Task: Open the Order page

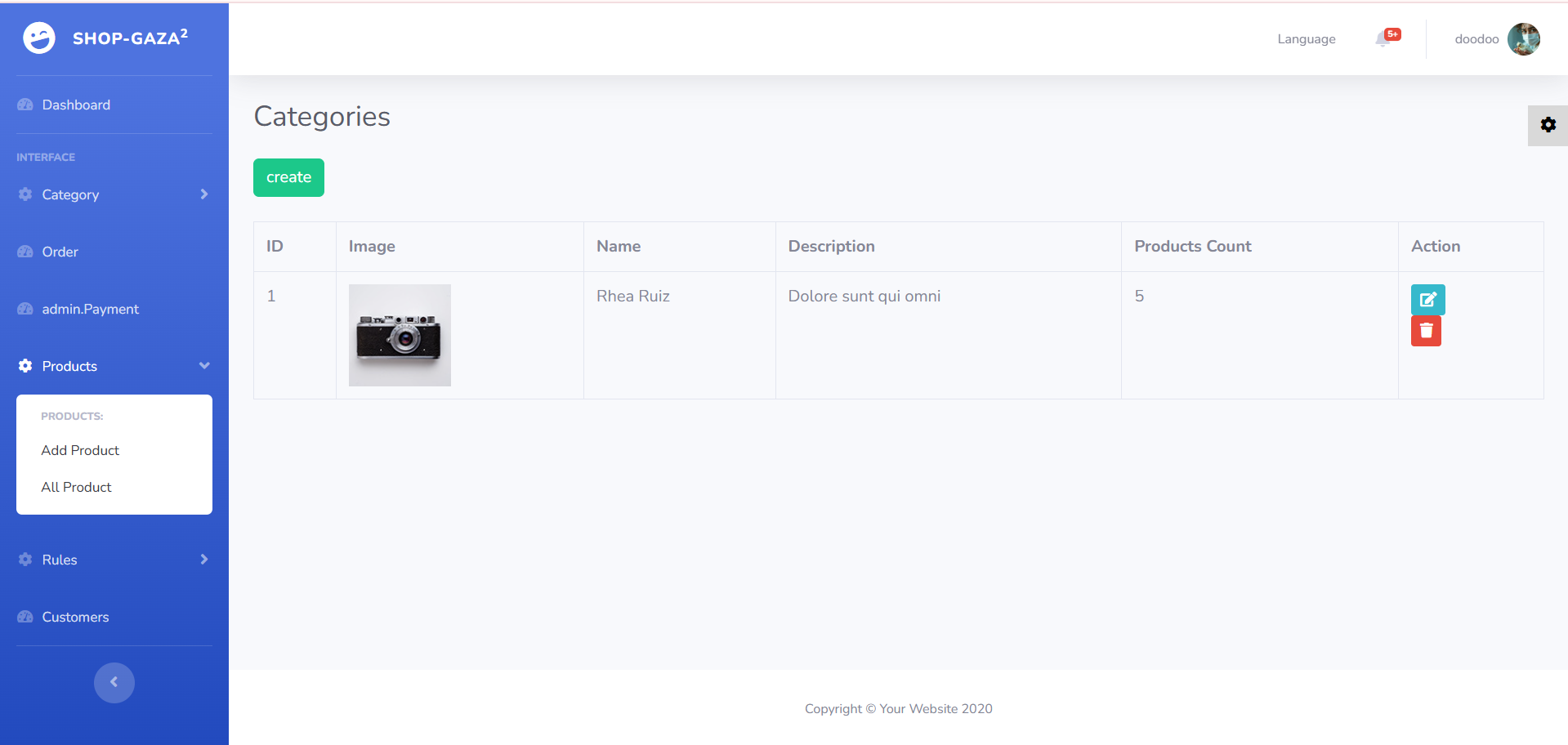Action: [x=60, y=252]
